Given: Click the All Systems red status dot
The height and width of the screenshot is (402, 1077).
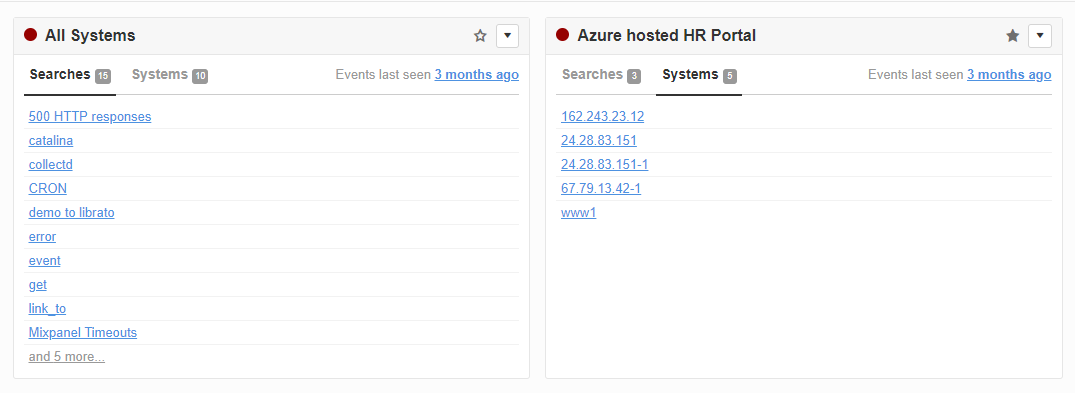Looking at the screenshot, I should [x=30, y=35].
